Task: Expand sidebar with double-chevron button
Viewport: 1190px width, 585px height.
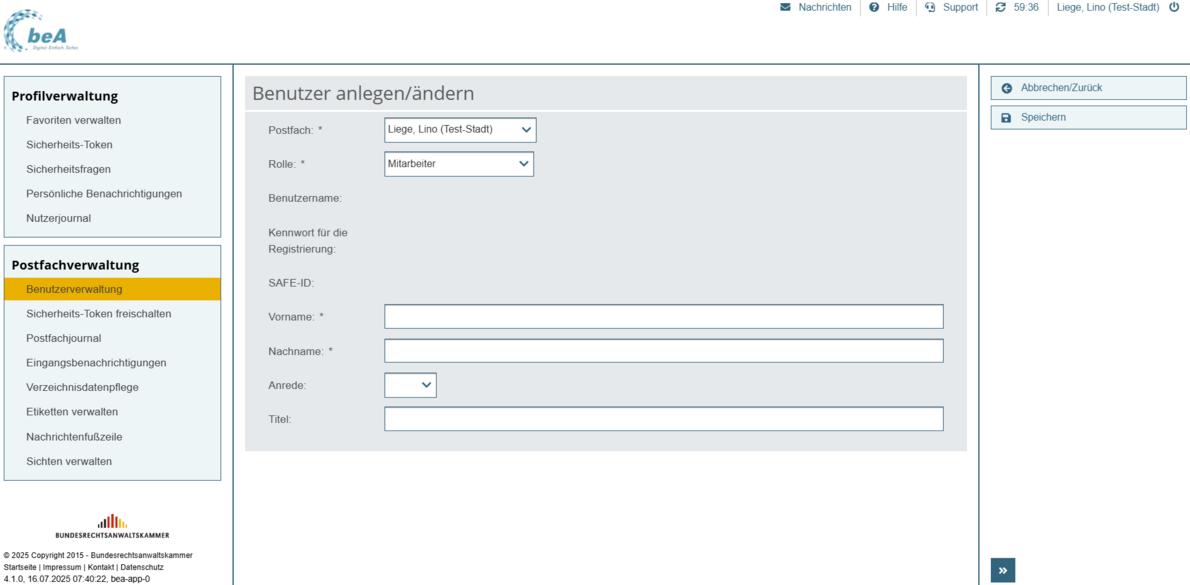Action: click(1002, 570)
